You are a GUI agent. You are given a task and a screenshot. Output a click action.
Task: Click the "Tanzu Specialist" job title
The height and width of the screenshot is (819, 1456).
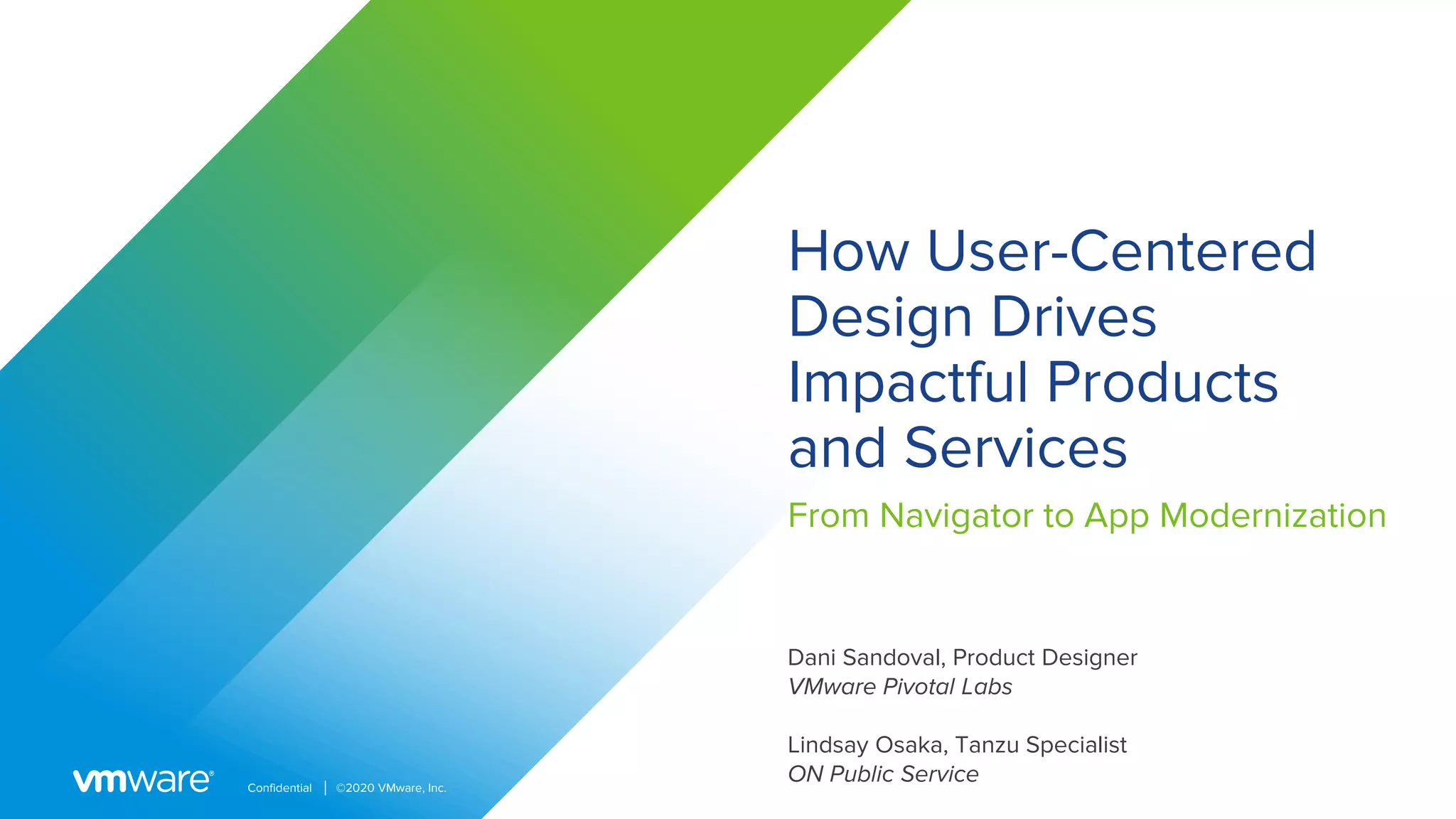(1040, 745)
